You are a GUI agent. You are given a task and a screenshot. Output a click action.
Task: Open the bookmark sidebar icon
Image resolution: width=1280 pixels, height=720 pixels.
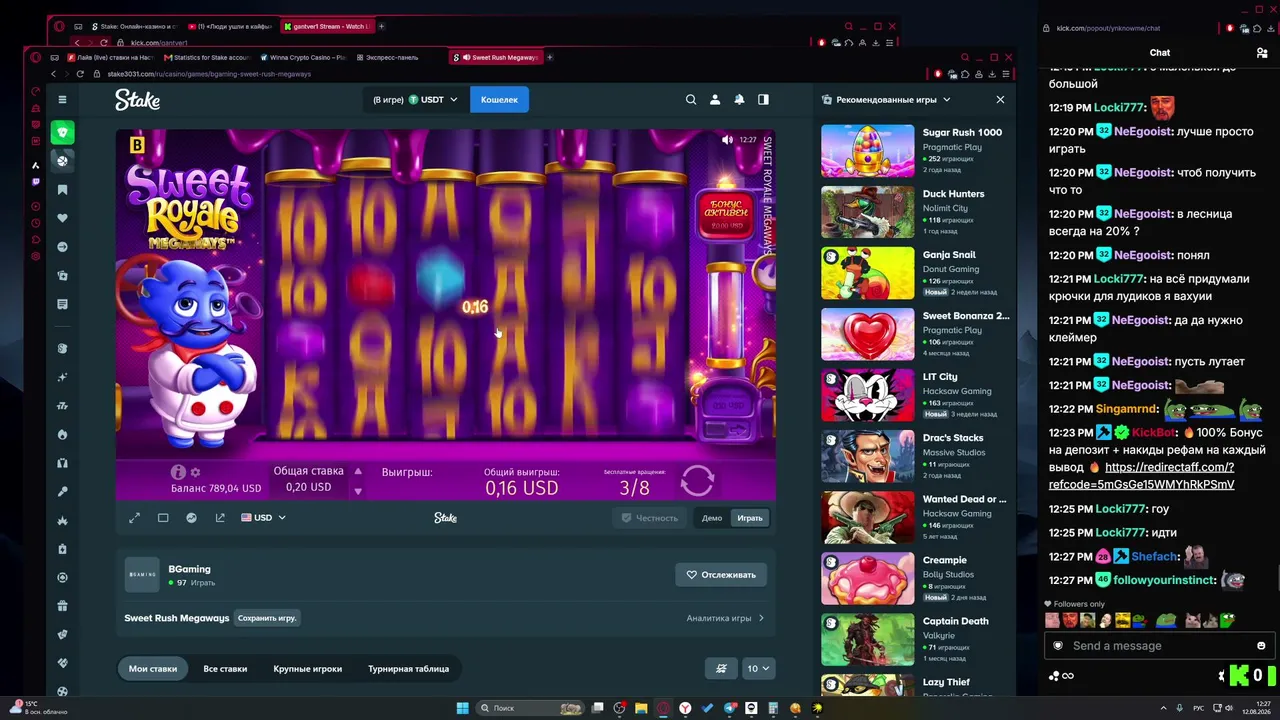click(62, 190)
